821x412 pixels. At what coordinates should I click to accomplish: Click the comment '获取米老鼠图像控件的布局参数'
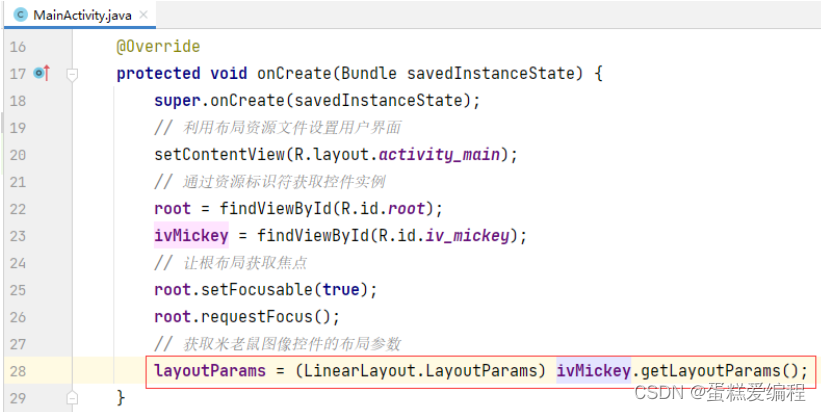pyautogui.click(x=292, y=344)
